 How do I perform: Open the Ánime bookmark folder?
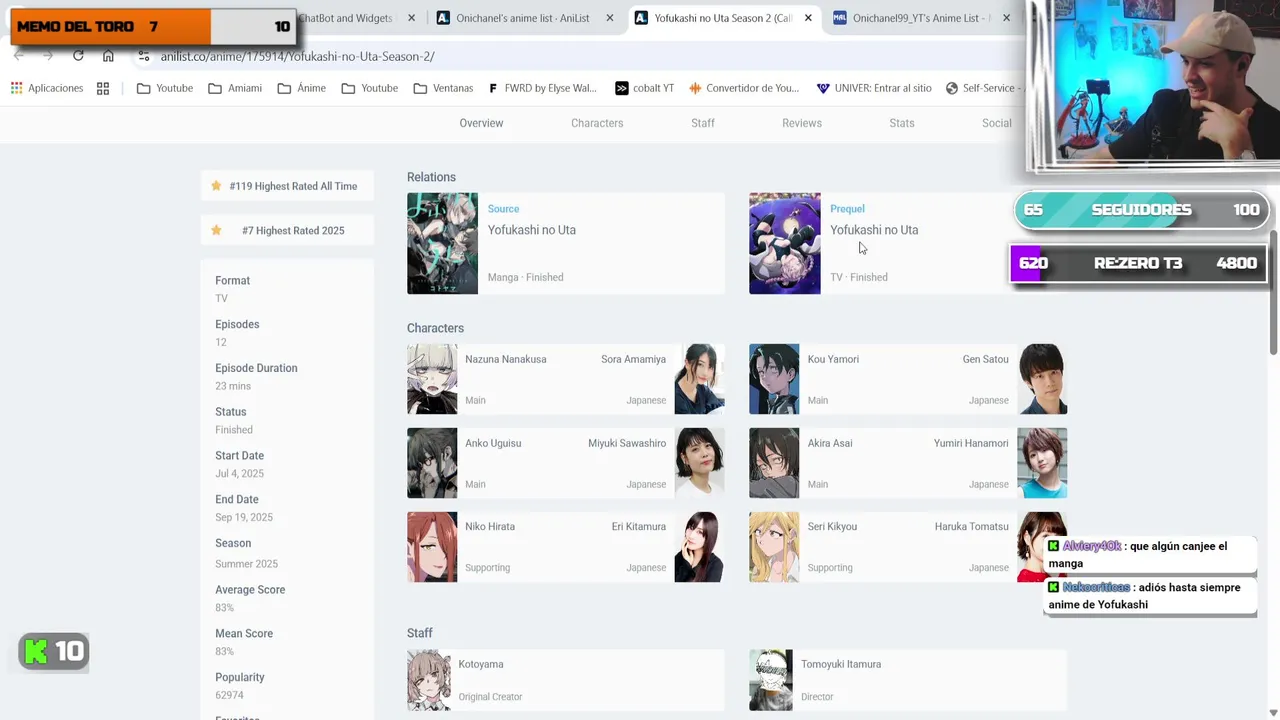click(302, 88)
